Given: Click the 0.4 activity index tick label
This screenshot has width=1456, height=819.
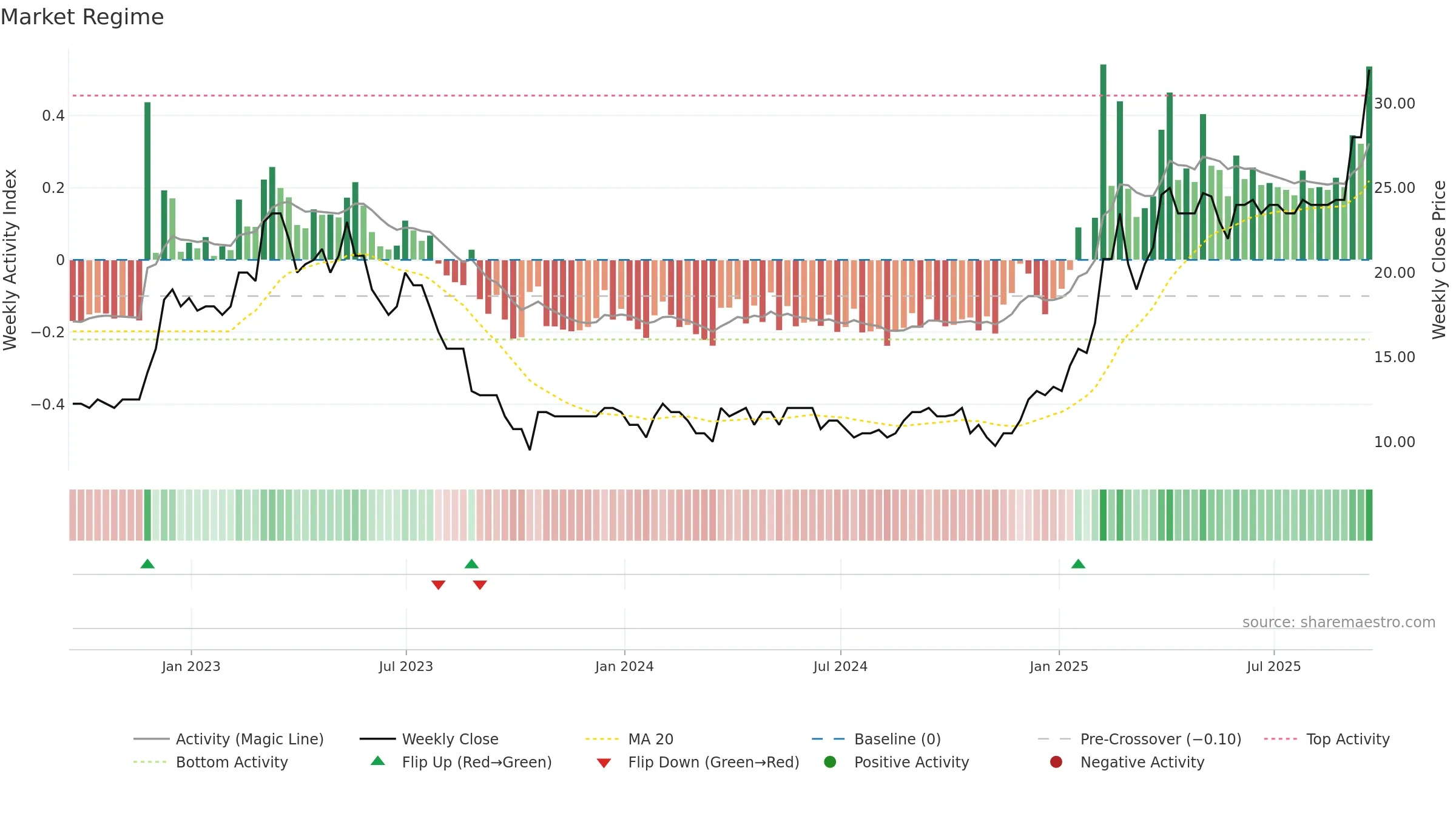Looking at the screenshot, I should tap(53, 116).
